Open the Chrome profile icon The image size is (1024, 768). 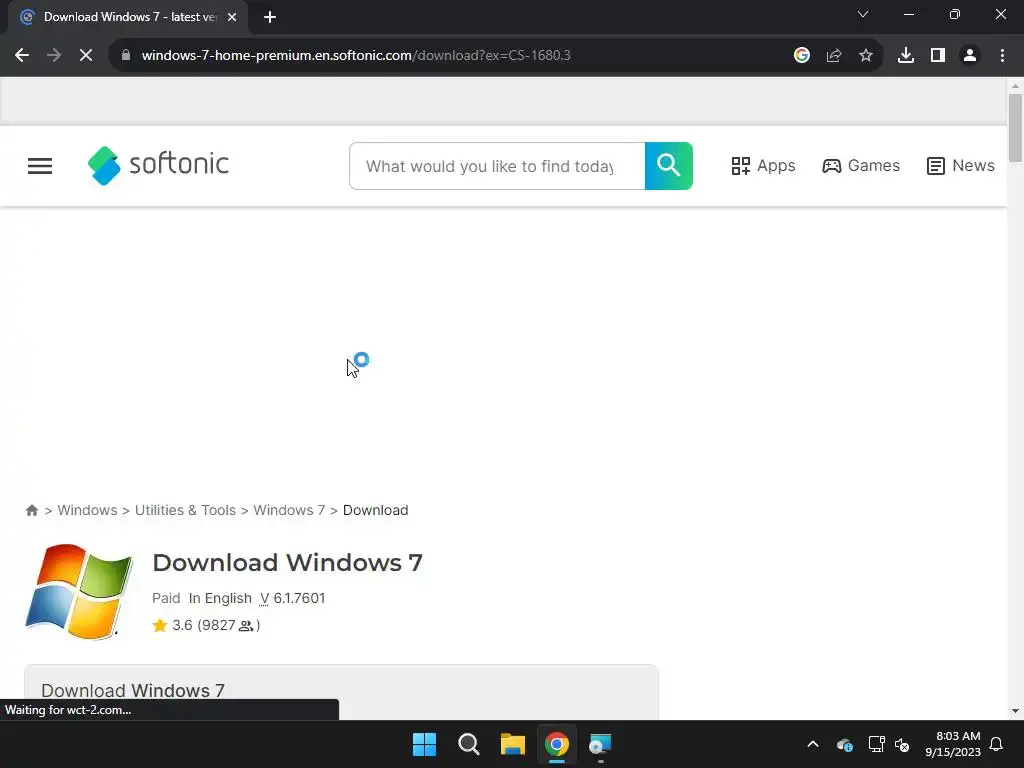coord(970,56)
